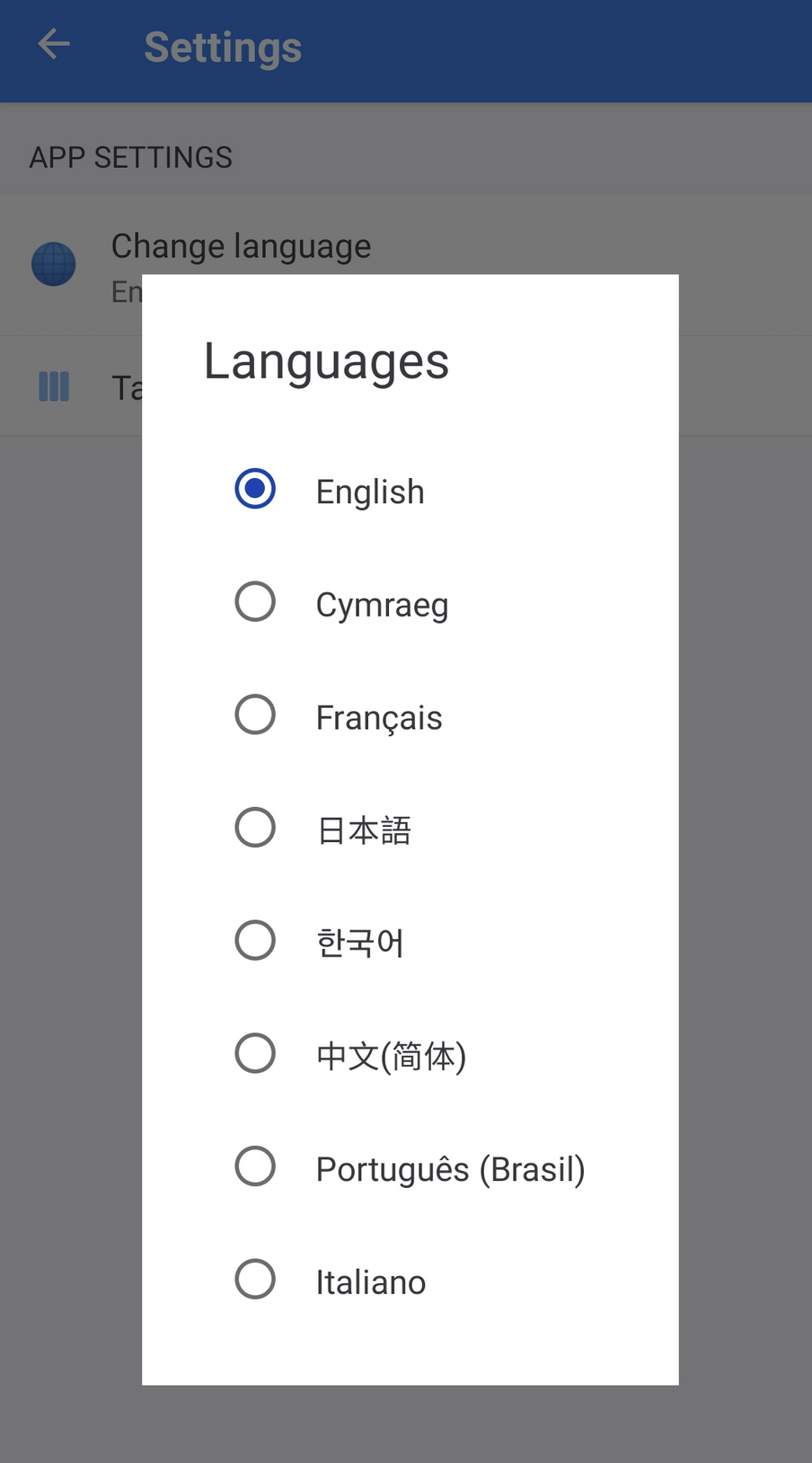812x1463 pixels.
Task: Select 中文(简体) from the list
Action: point(390,1054)
